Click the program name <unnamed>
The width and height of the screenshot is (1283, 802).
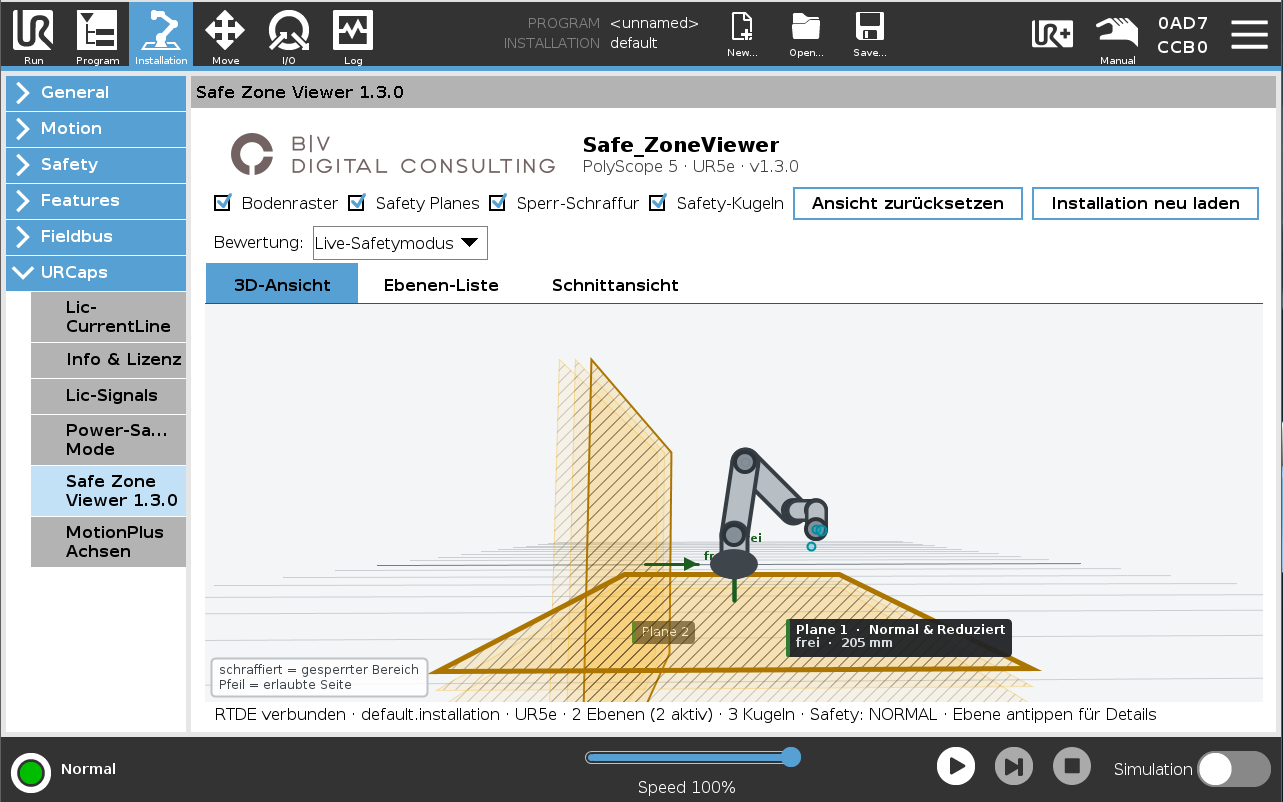click(x=654, y=23)
